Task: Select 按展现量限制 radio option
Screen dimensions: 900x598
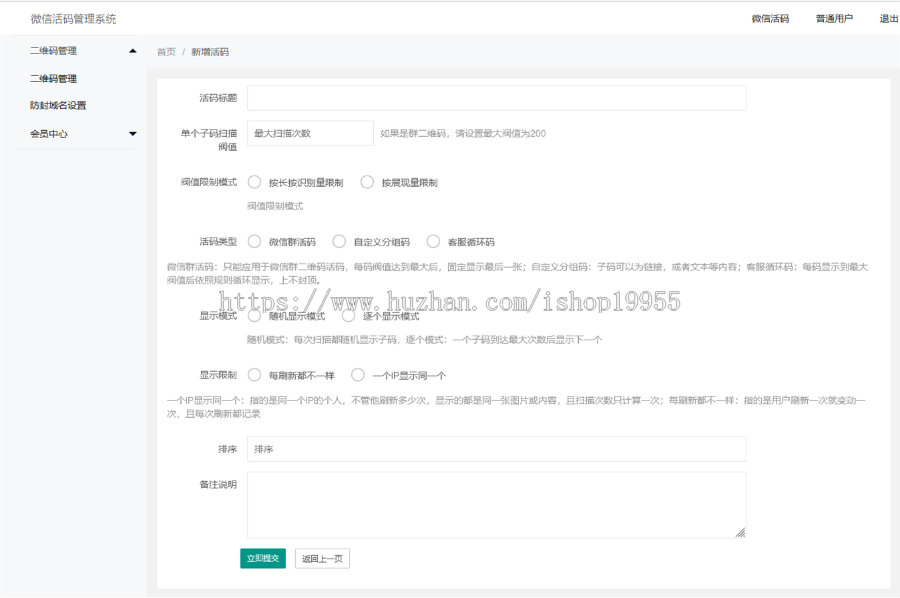Action: [x=367, y=182]
